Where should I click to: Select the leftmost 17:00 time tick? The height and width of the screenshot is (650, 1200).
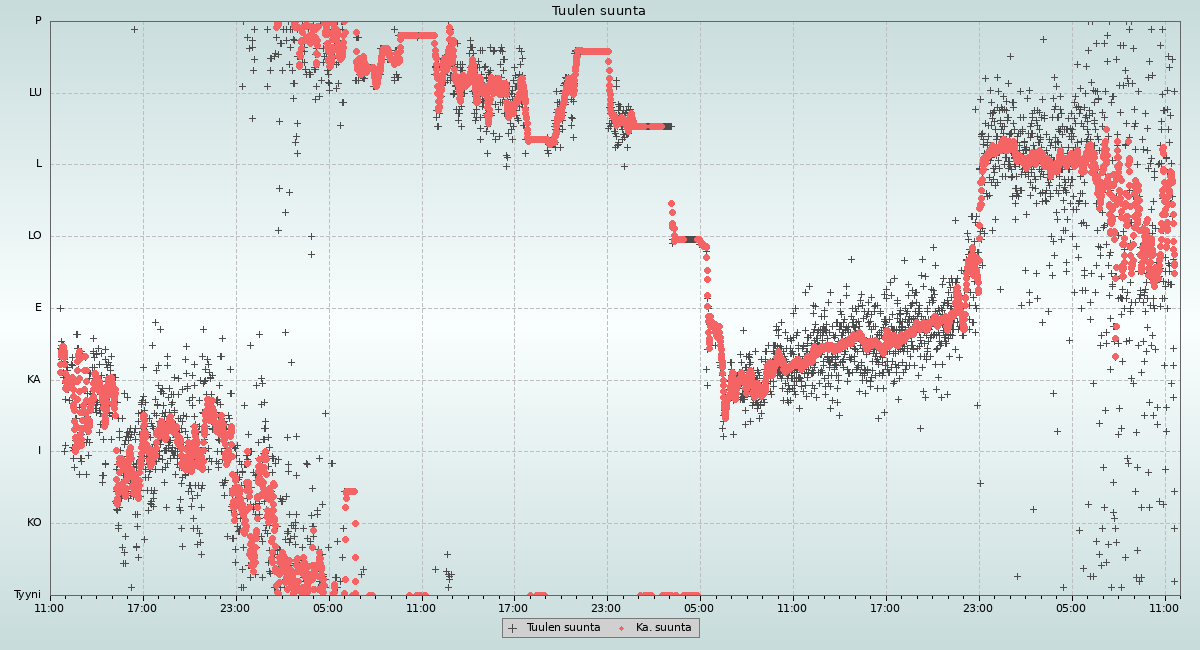tap(142, 607)
